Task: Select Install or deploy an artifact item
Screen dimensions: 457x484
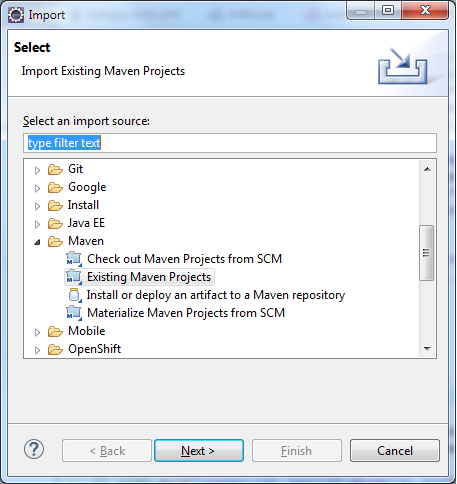Action: click(216, 295)
